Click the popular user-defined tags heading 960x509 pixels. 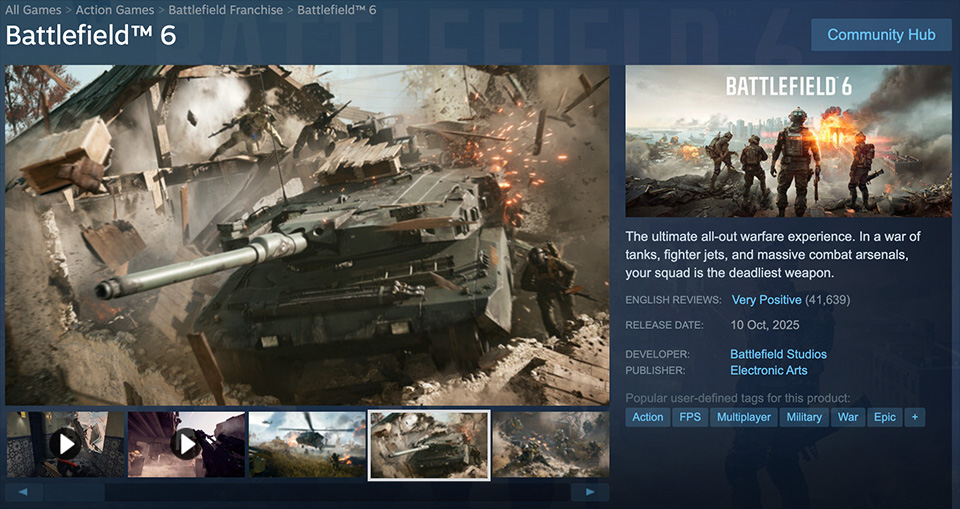pos(738,398)
